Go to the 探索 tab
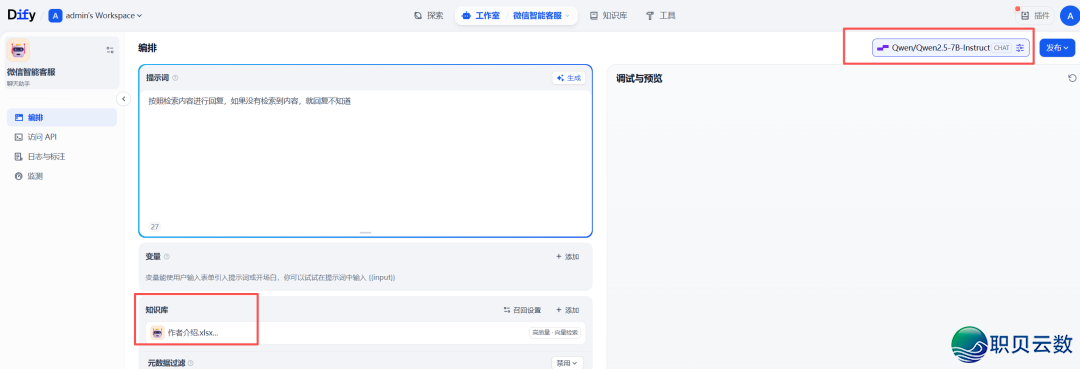Image resolution: width=1080 pixels, height=369 pixels. (428, 15)
